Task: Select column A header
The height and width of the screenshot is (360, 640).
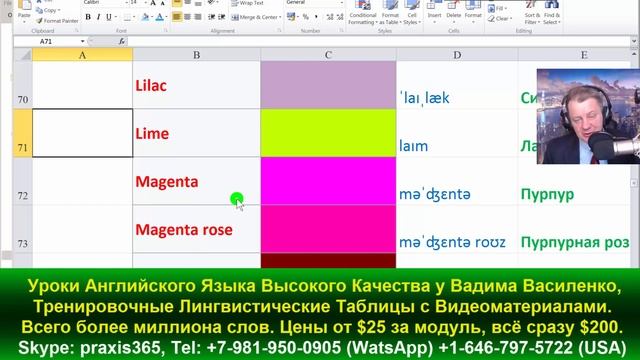Action: (82, 55)
